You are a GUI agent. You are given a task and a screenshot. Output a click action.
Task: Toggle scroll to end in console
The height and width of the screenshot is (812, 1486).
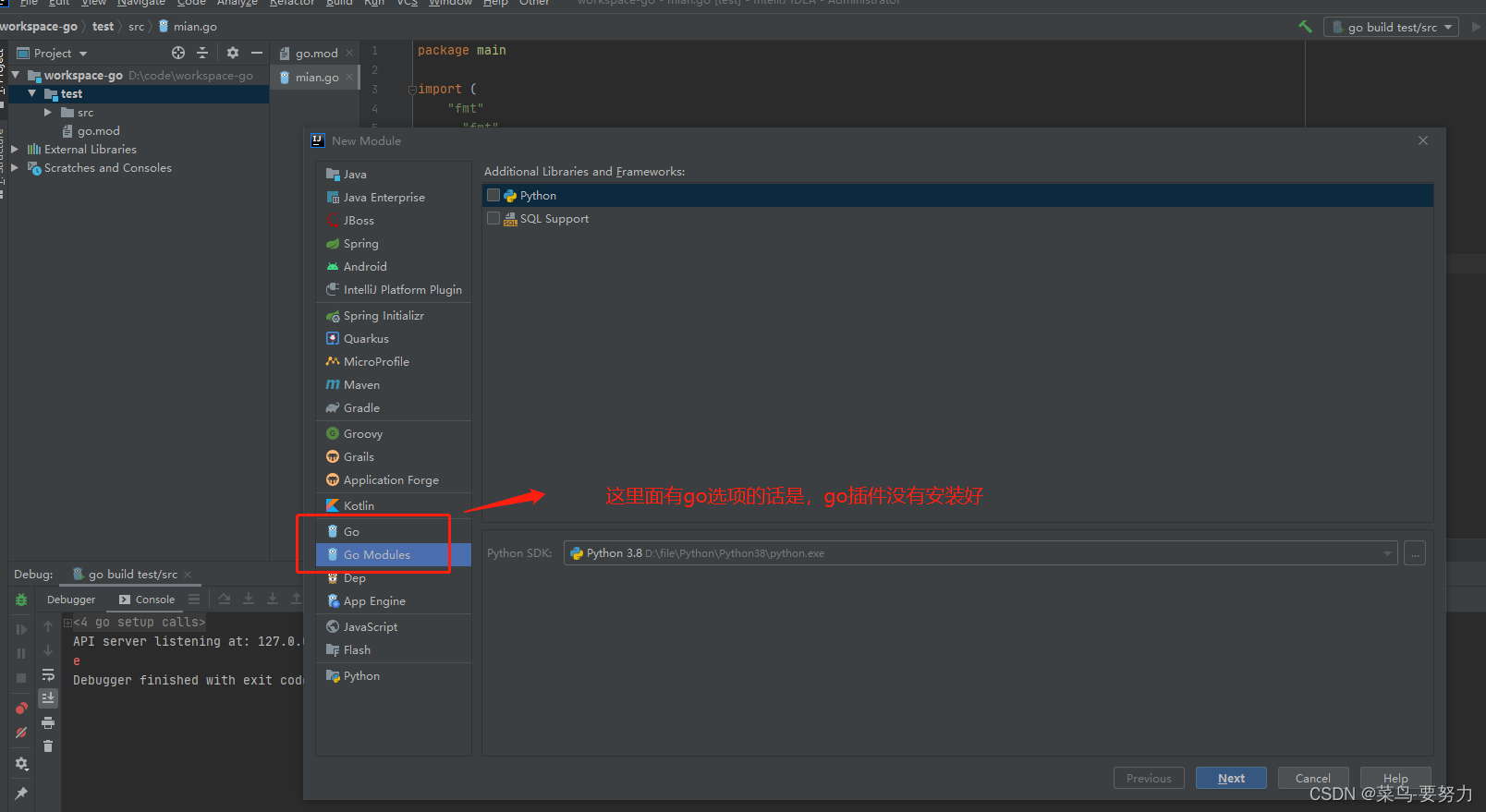48,698
